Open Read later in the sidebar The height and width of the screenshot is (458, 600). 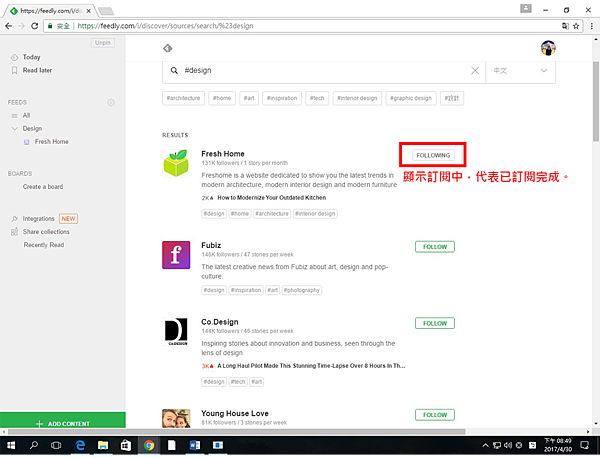click(37, 70)
